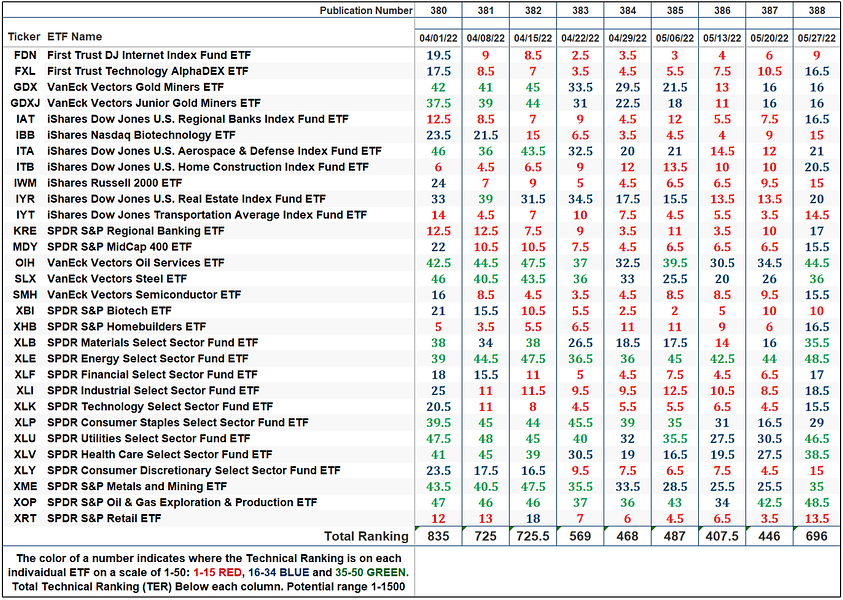This screenshot has width=843, height=600.
Task: Select 'VanEck Vectors Gold Miners ETF' name
Action: (135, 87)
